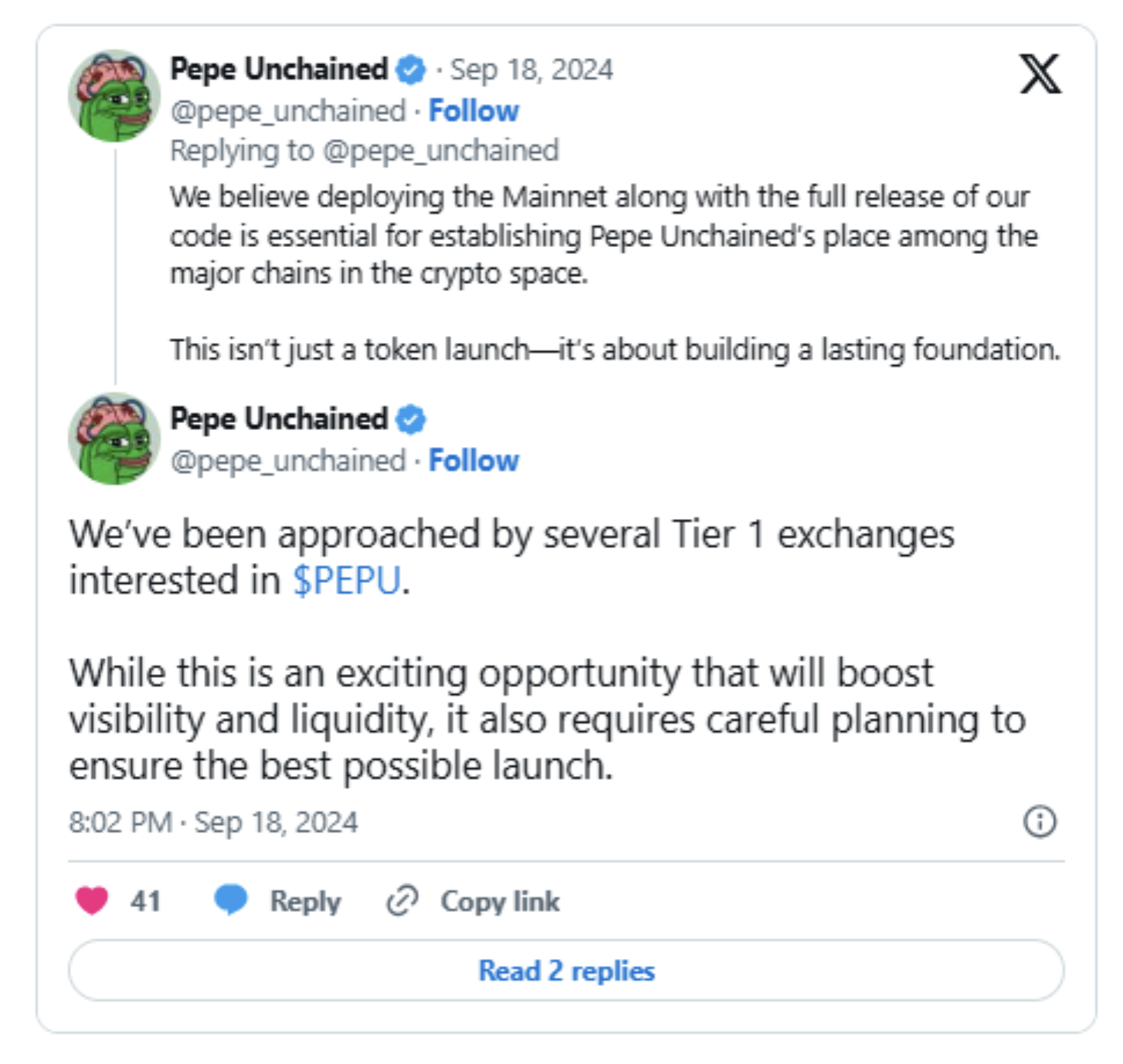1123x1064 pixels.
Task: Click the Read 2 replies button
Action: [x=566, y=971]
